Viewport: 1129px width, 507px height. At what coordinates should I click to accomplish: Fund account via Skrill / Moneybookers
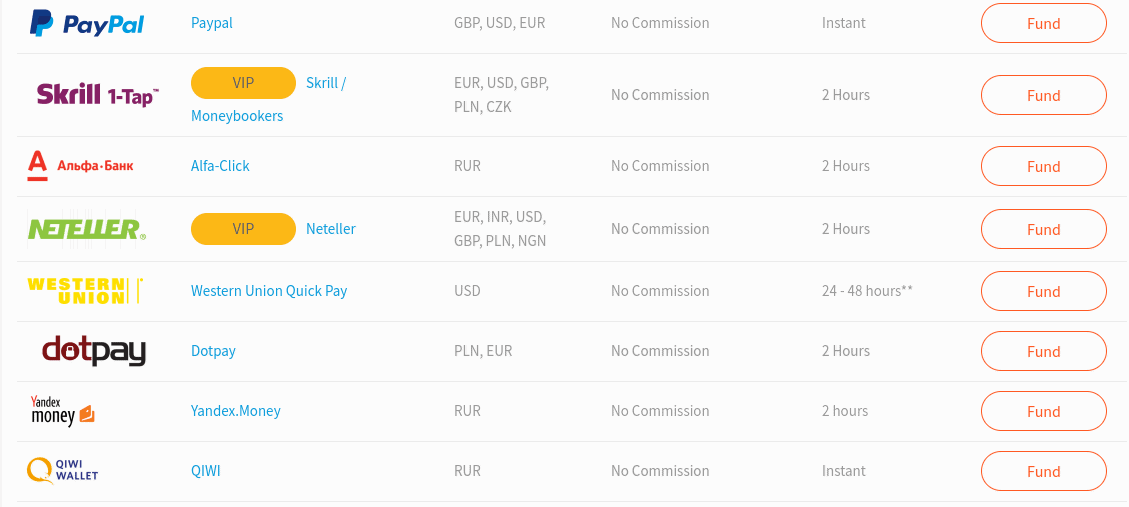coord(1043,95)
